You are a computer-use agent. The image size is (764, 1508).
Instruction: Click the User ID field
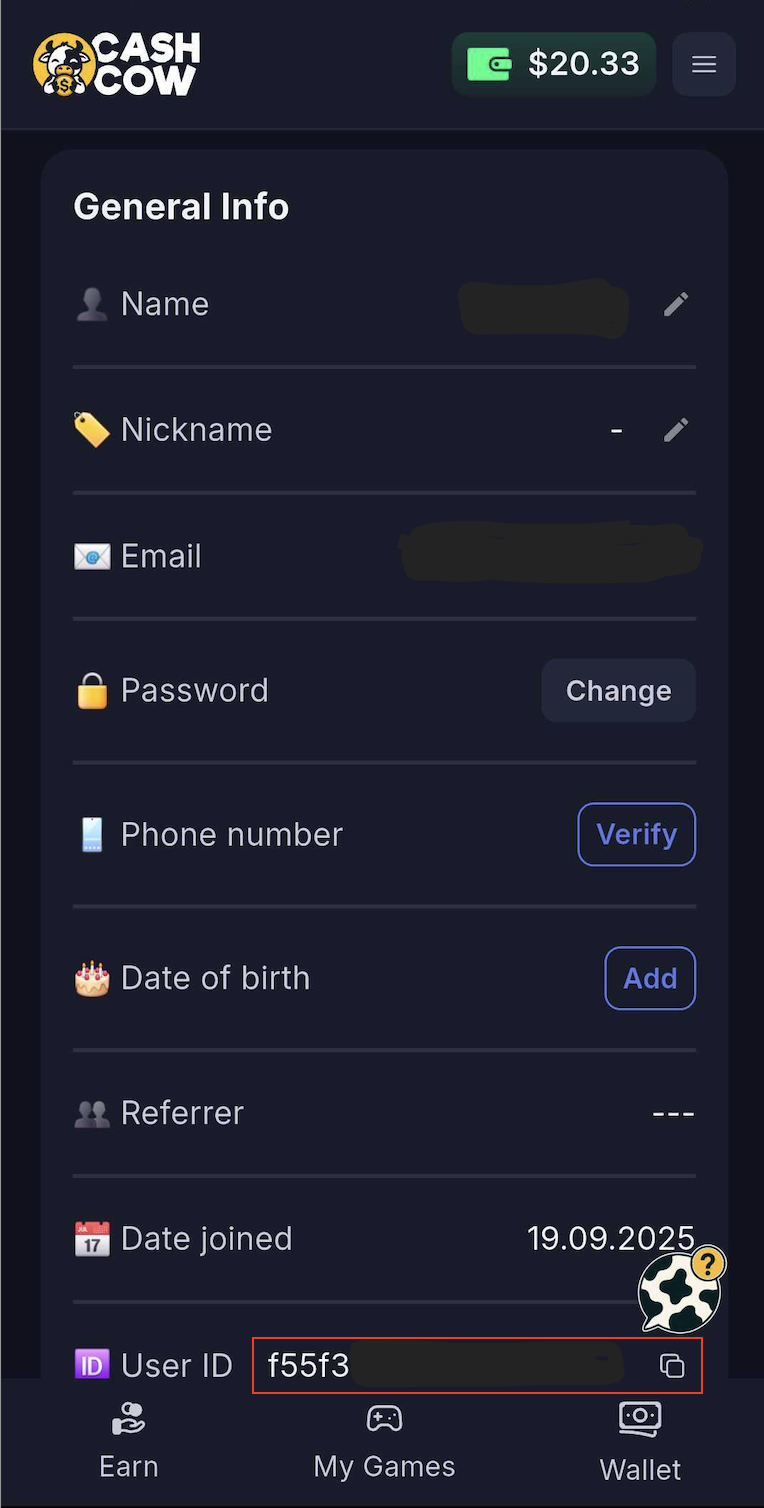point(450,1365)
